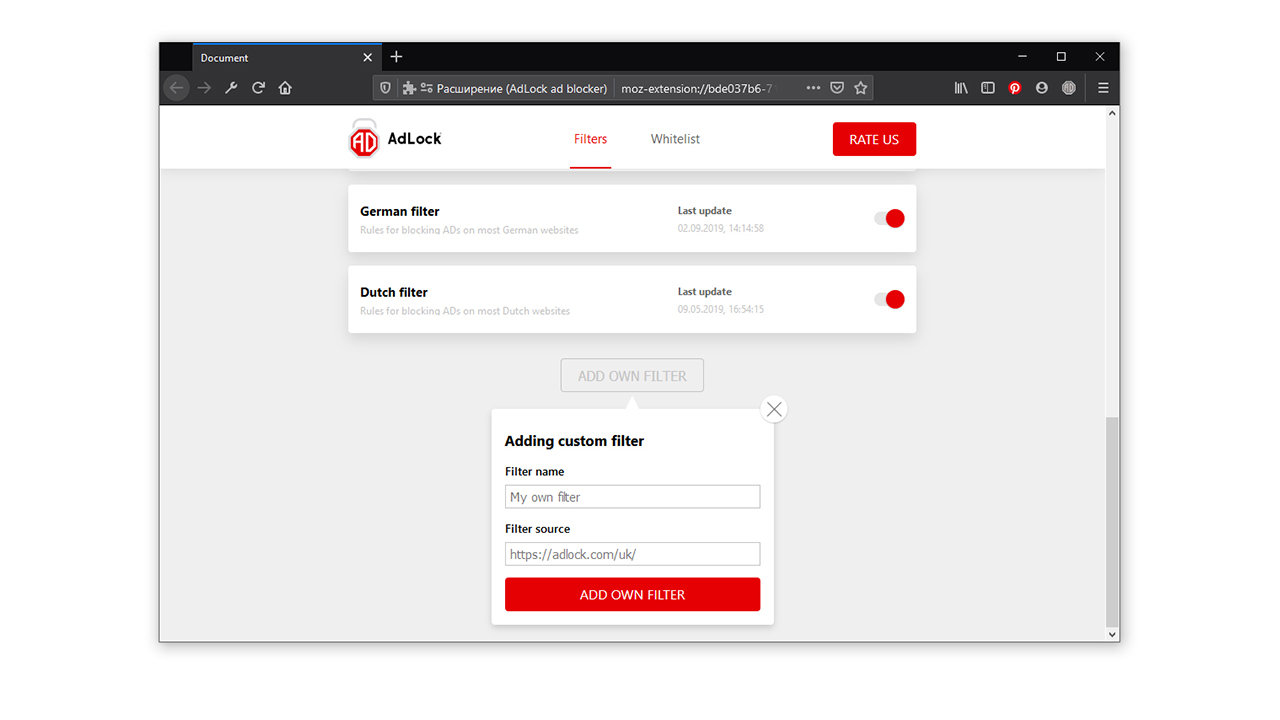Click the extension puzzle piece icon
1280x720 pixels.
coord(409,88)
